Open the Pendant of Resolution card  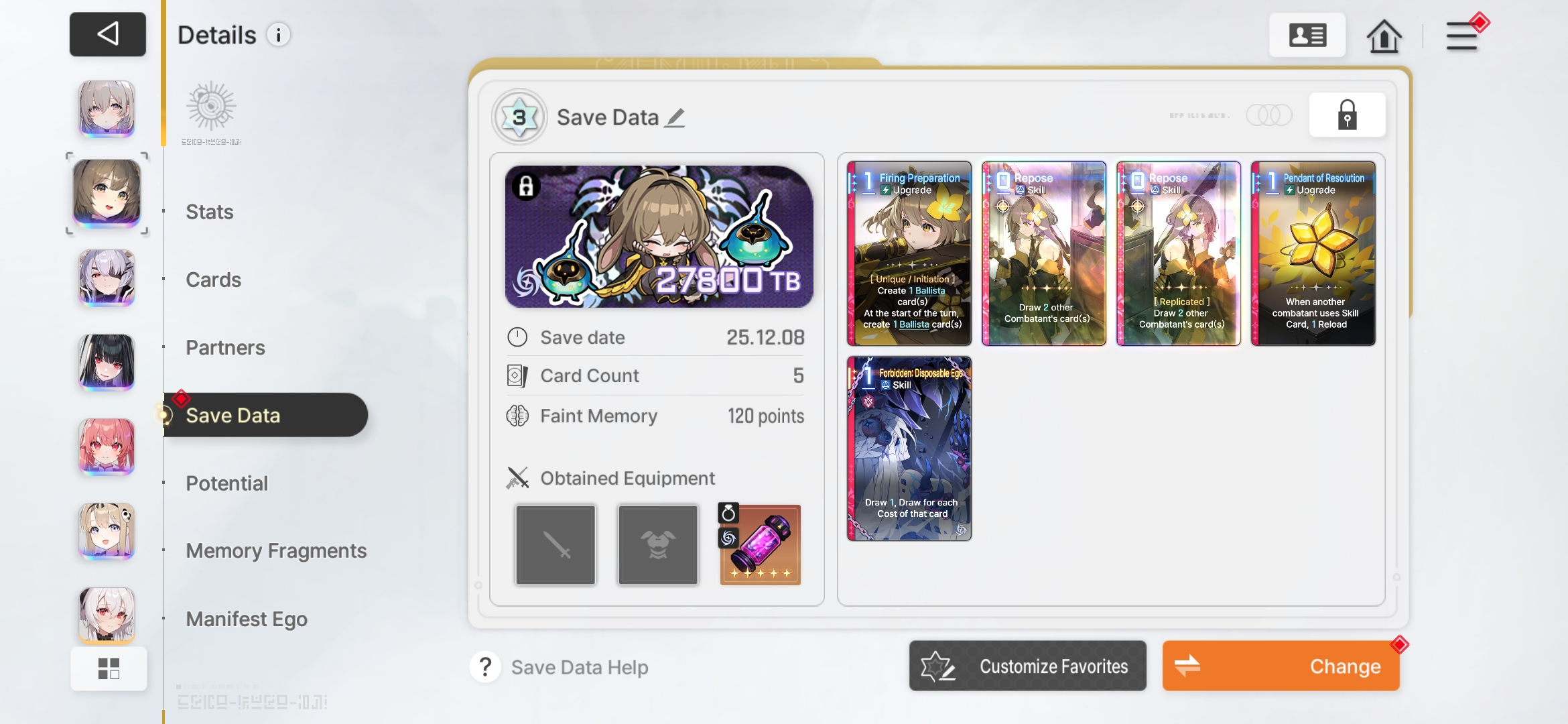(x=1313, y=253)
